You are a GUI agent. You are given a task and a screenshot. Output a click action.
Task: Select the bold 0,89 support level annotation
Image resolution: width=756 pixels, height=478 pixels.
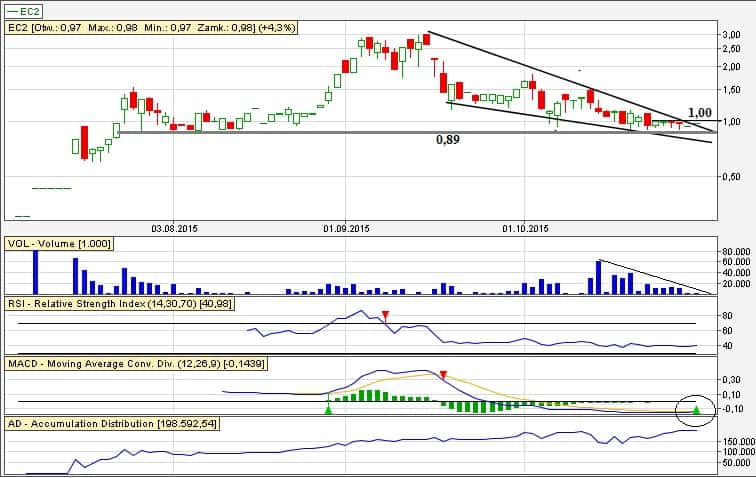(449, 142)
